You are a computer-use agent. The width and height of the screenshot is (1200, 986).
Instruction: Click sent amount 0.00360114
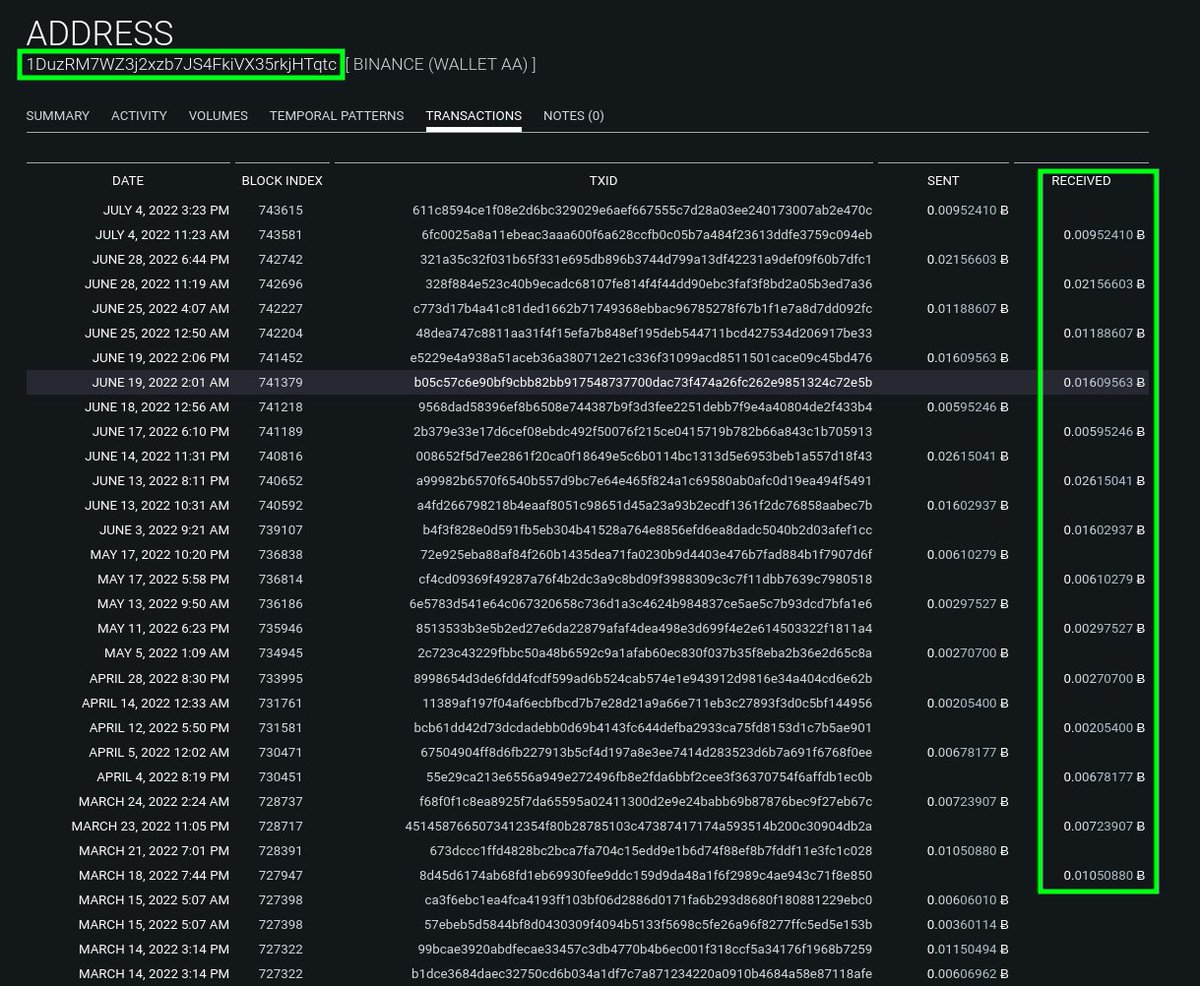pos(967,924)
